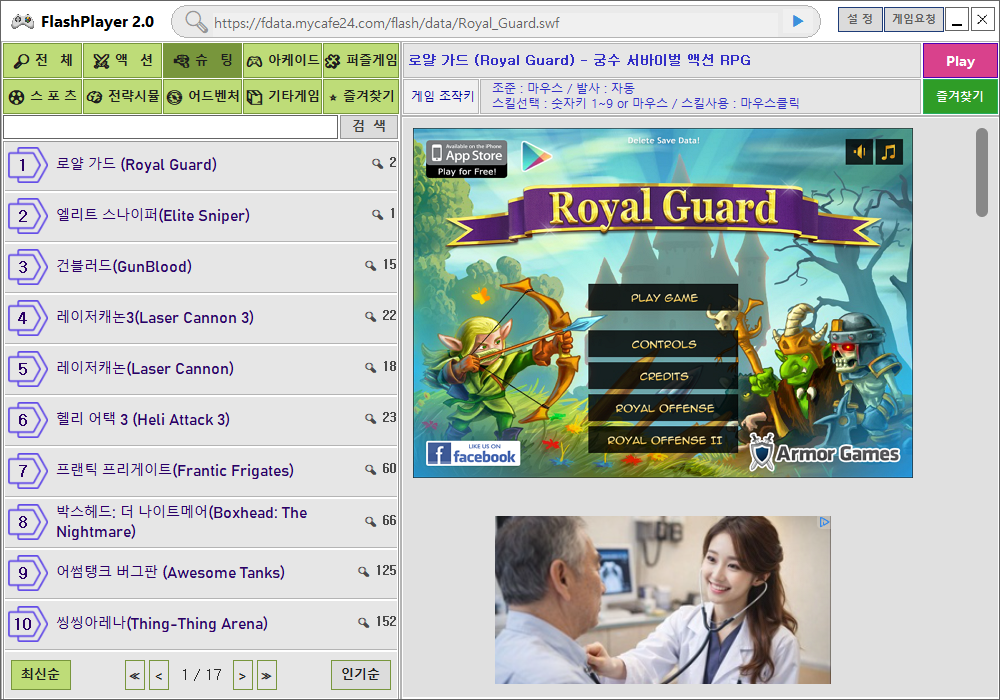Select 로얄 가드 (Royal Guard) in list

pos(201,165)
